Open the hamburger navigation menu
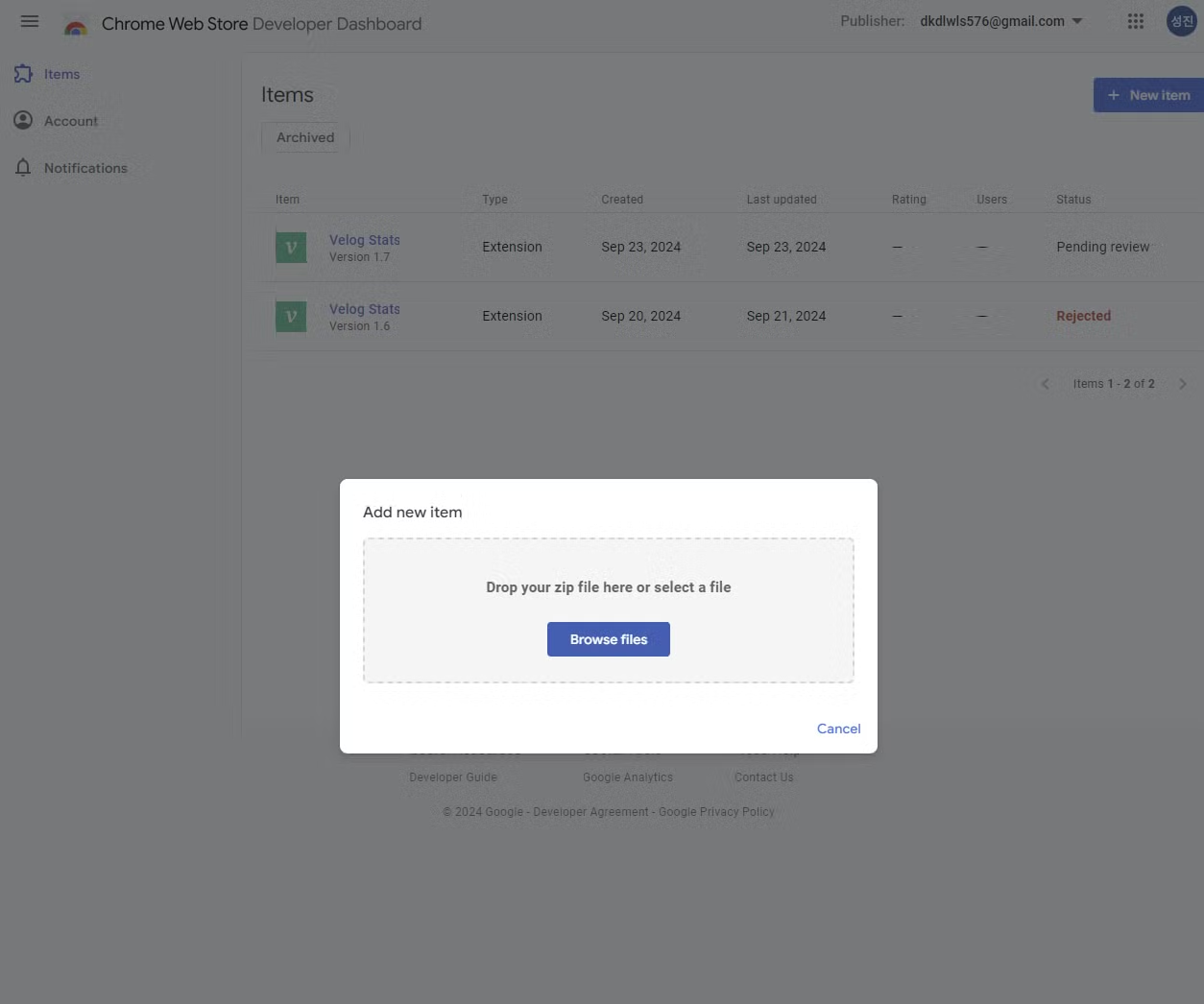The width and height of the screenshot is (1204, 1004). (29, 21)
